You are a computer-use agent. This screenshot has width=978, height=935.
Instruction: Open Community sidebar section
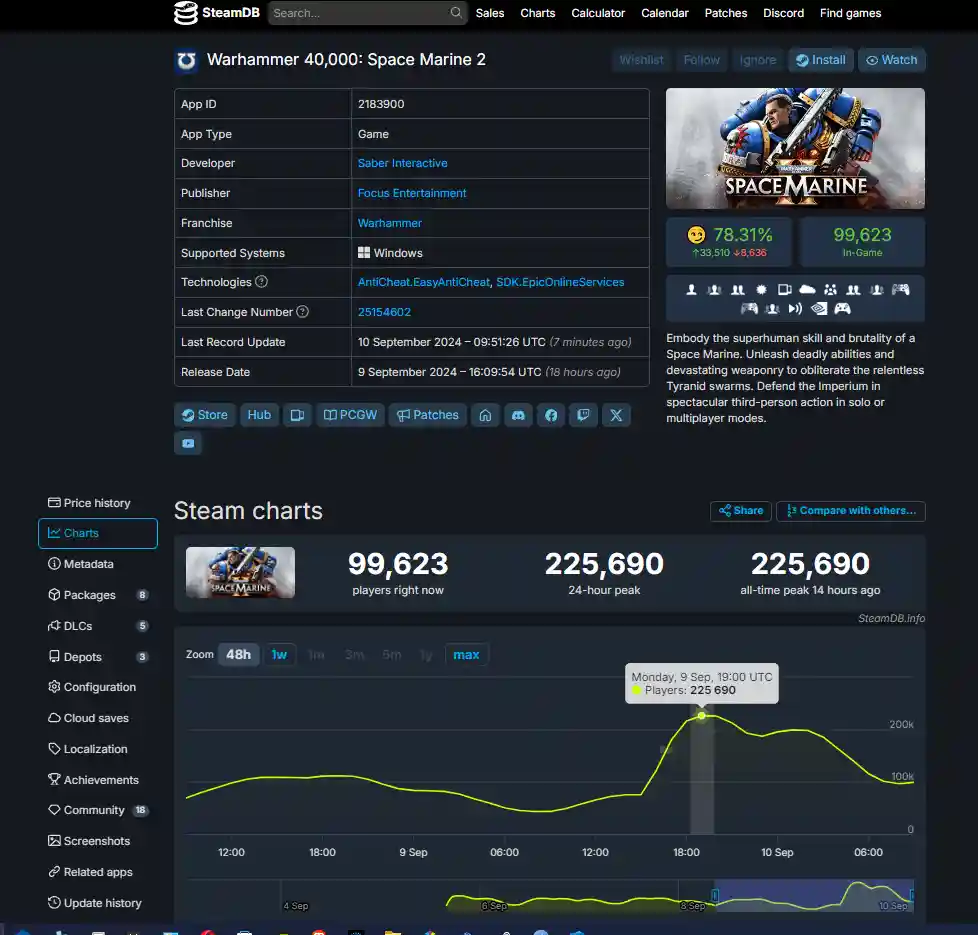[x=98, y=810]
